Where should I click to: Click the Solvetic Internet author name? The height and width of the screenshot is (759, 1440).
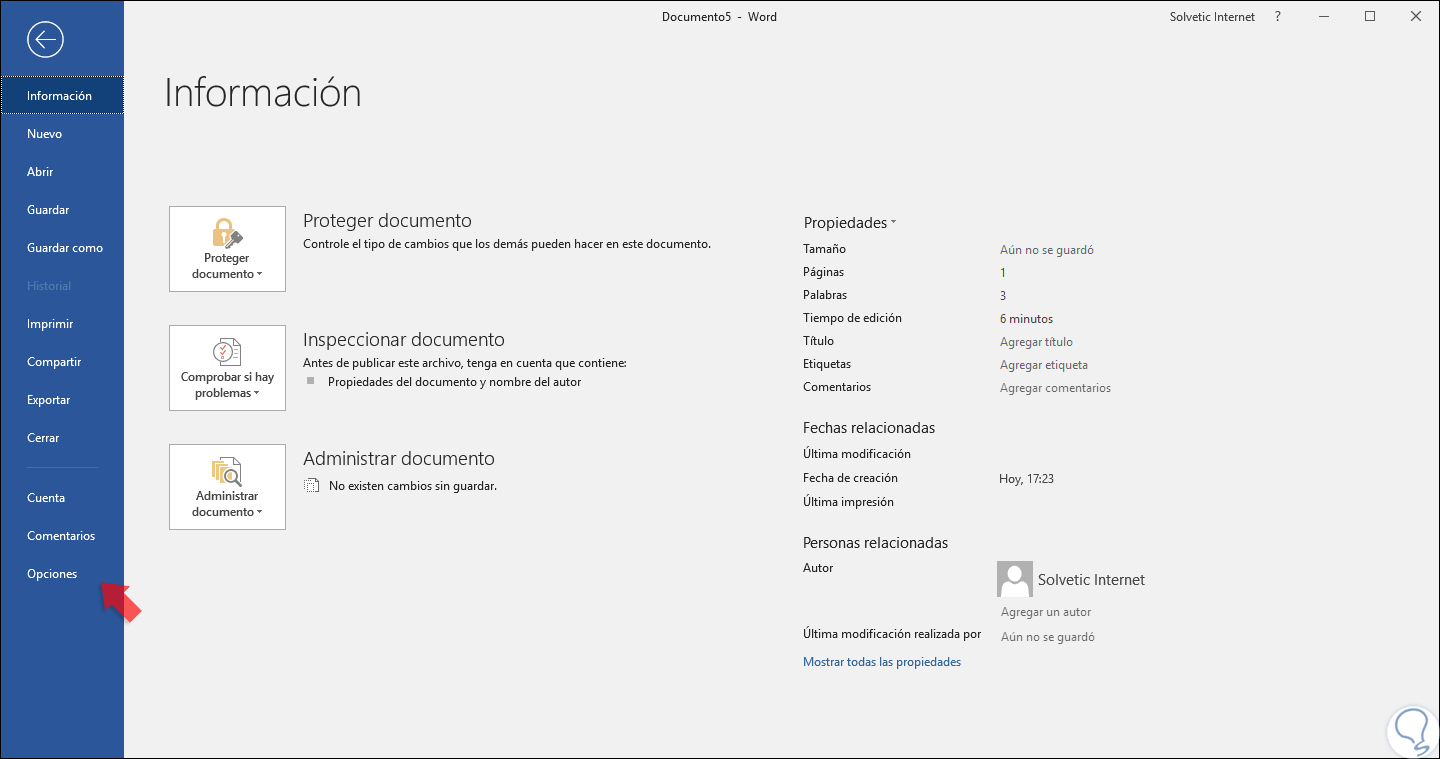tap(1091, 580)
